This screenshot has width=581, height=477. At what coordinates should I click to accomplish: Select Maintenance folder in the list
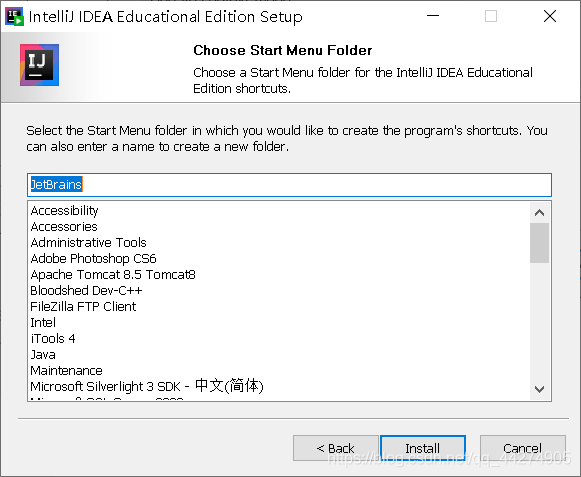66,371
